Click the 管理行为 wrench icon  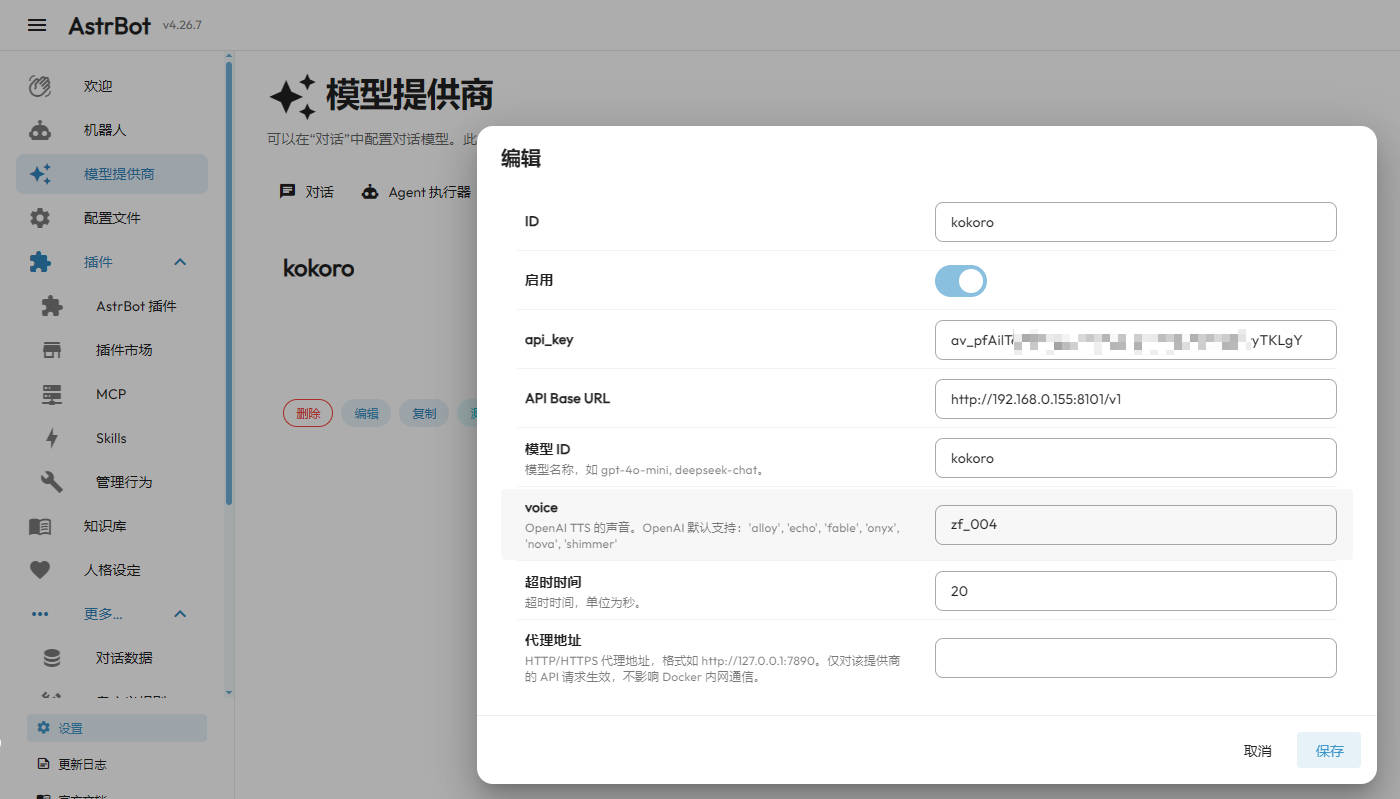click(52, 482)
